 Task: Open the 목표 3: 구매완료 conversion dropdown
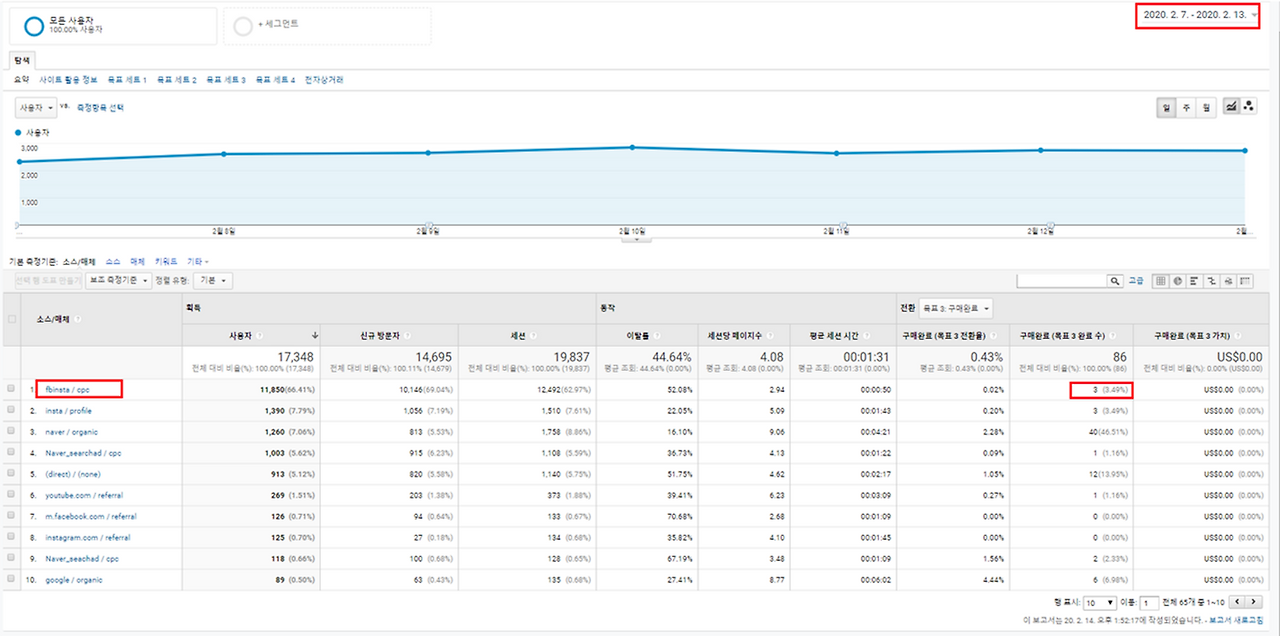[x=956, y=308]
